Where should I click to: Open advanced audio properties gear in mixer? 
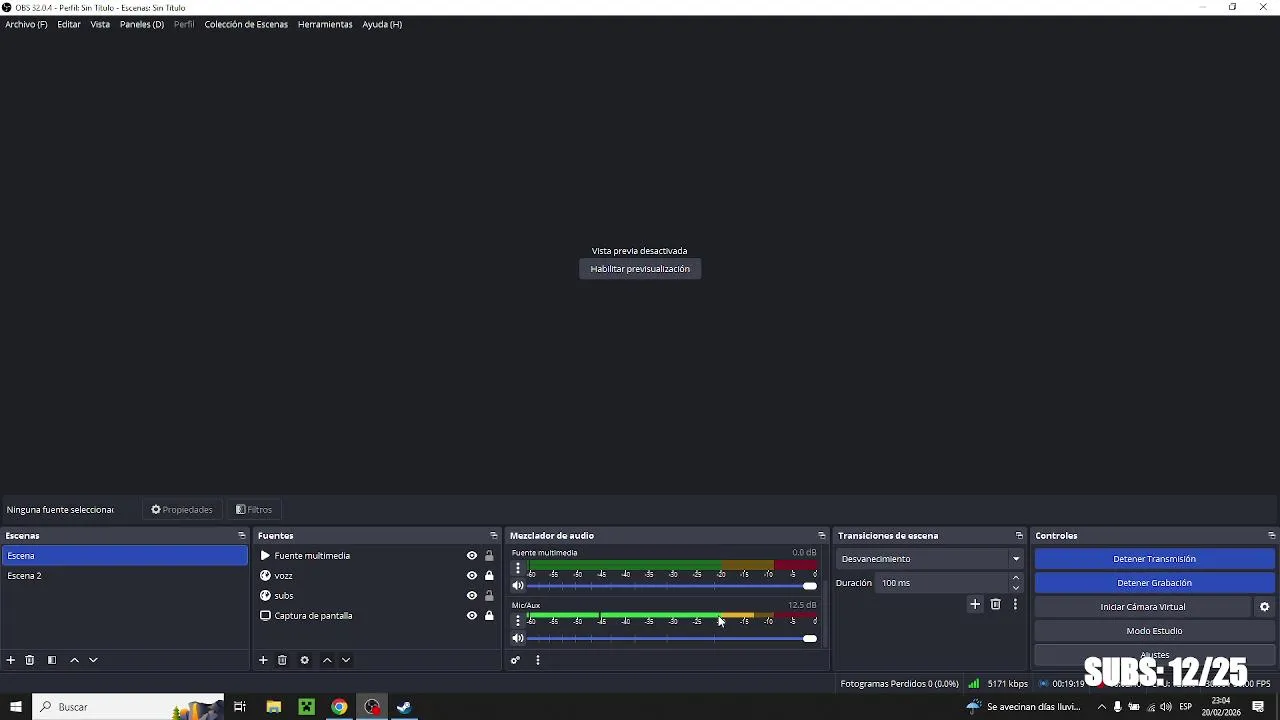point(515,660)
